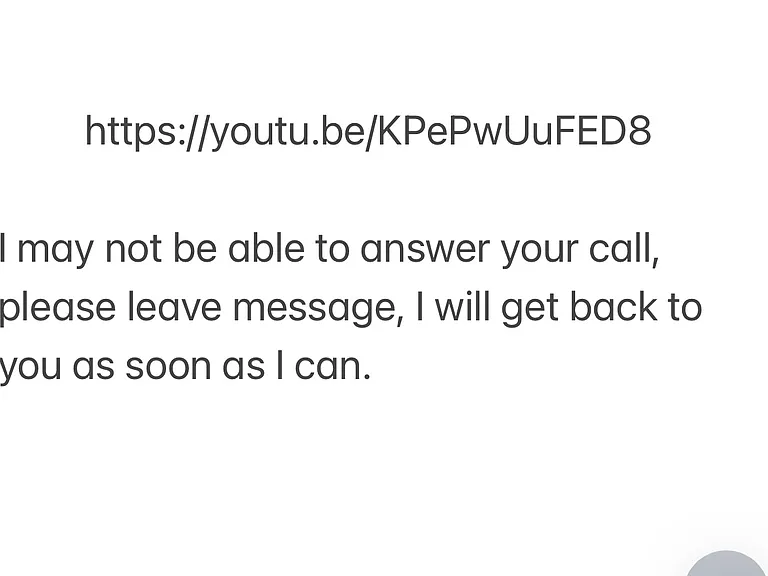768x576 pixels.
Task: Click "KPePwUuFED8" video ID in the URL
Action: point(515,131)
